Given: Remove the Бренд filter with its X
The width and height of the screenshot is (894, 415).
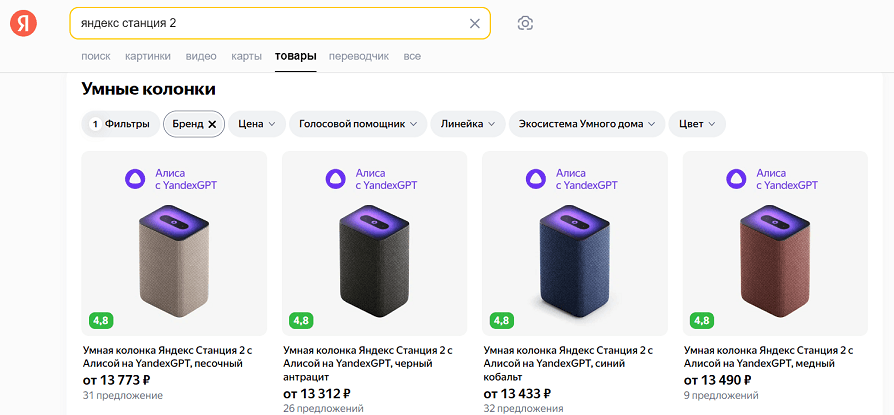Looking at the screenshot, I should pos(212,124).
